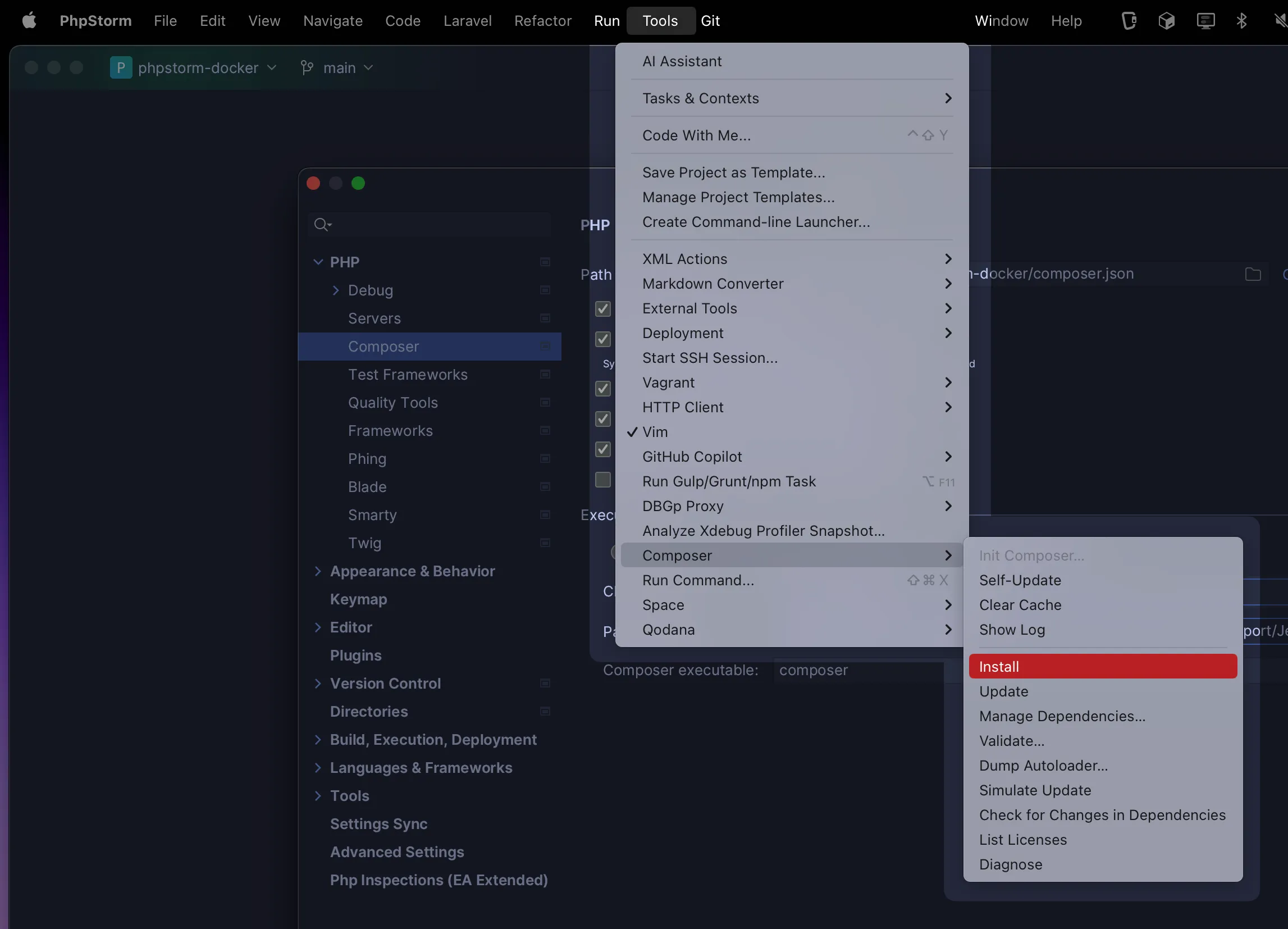Select AI Assistant from Tools menu
Image resolution: width=1288 pixels, height=929 pixels.
pos(792,61)
